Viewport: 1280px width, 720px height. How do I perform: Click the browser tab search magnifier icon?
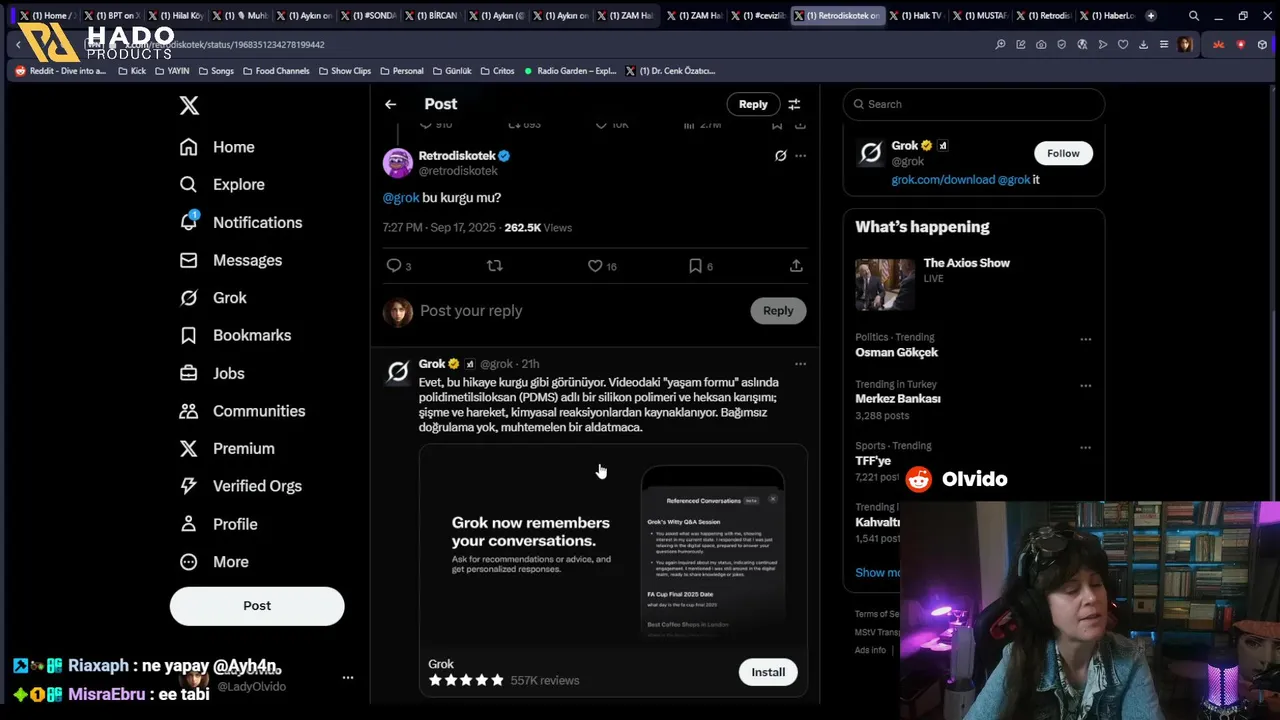1194,16
